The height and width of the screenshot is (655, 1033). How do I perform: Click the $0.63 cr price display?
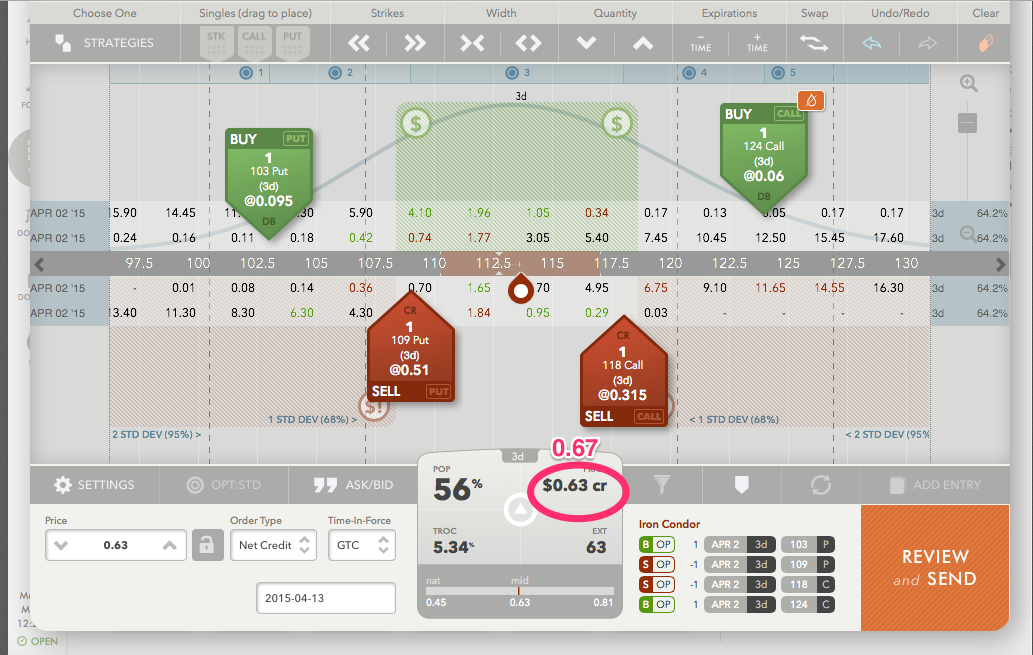pos(574,486)
